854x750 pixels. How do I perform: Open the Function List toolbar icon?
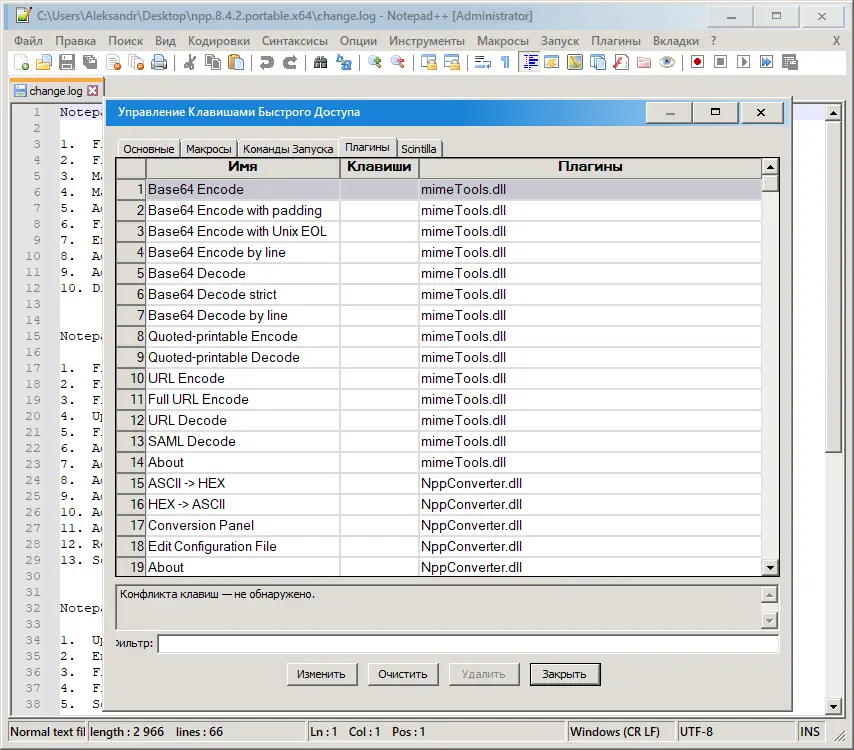[x=621, y=63]
